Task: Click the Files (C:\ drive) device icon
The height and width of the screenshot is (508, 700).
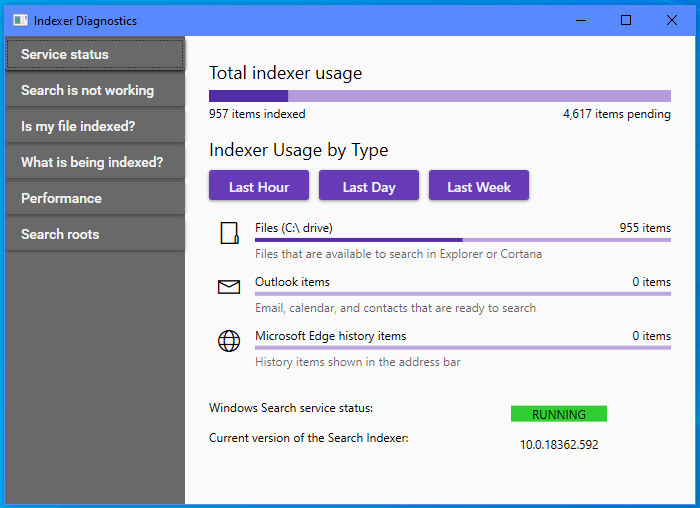Action: 229,233
